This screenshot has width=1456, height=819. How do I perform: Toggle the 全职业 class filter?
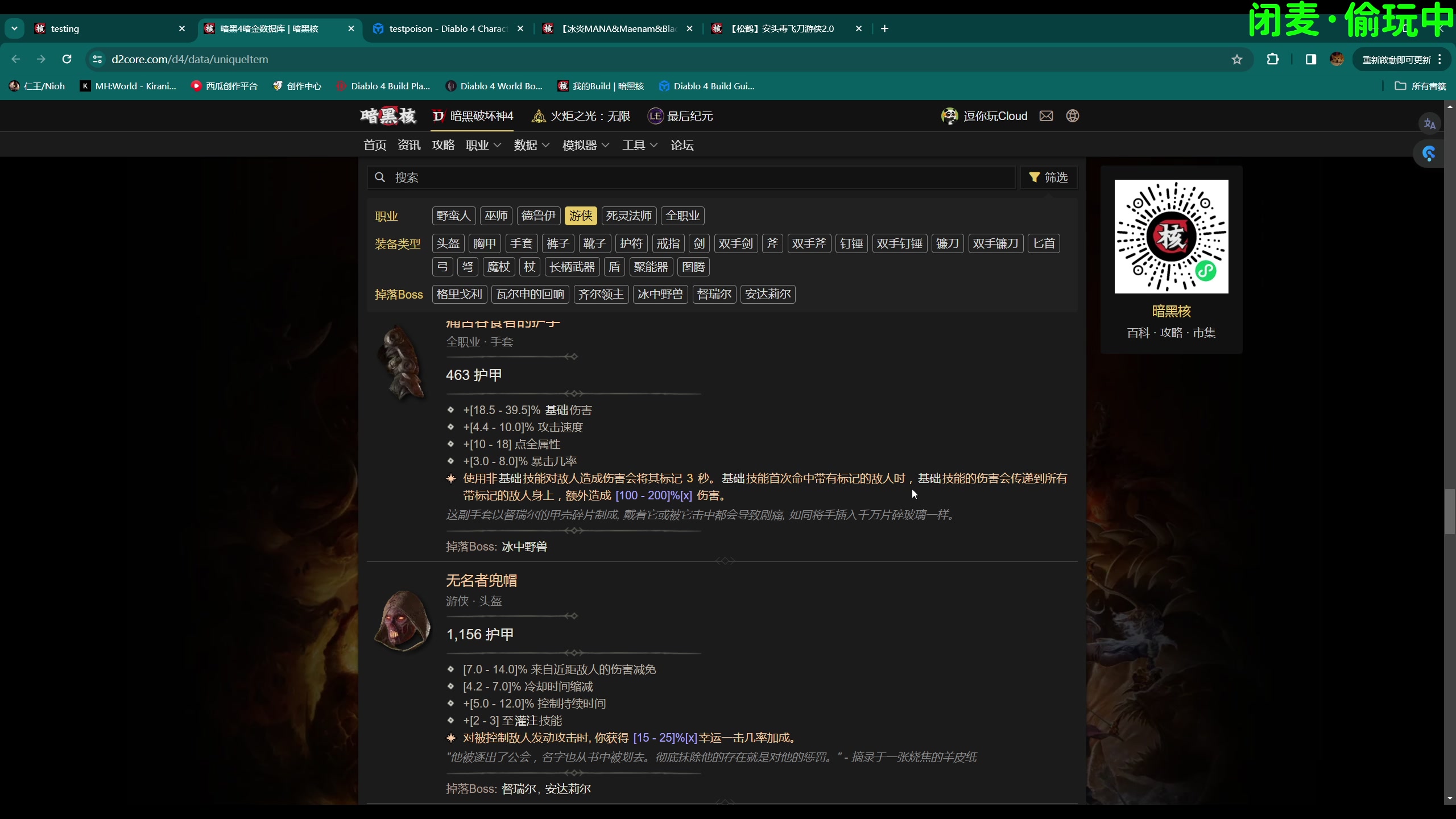click(x=683, y=216)
